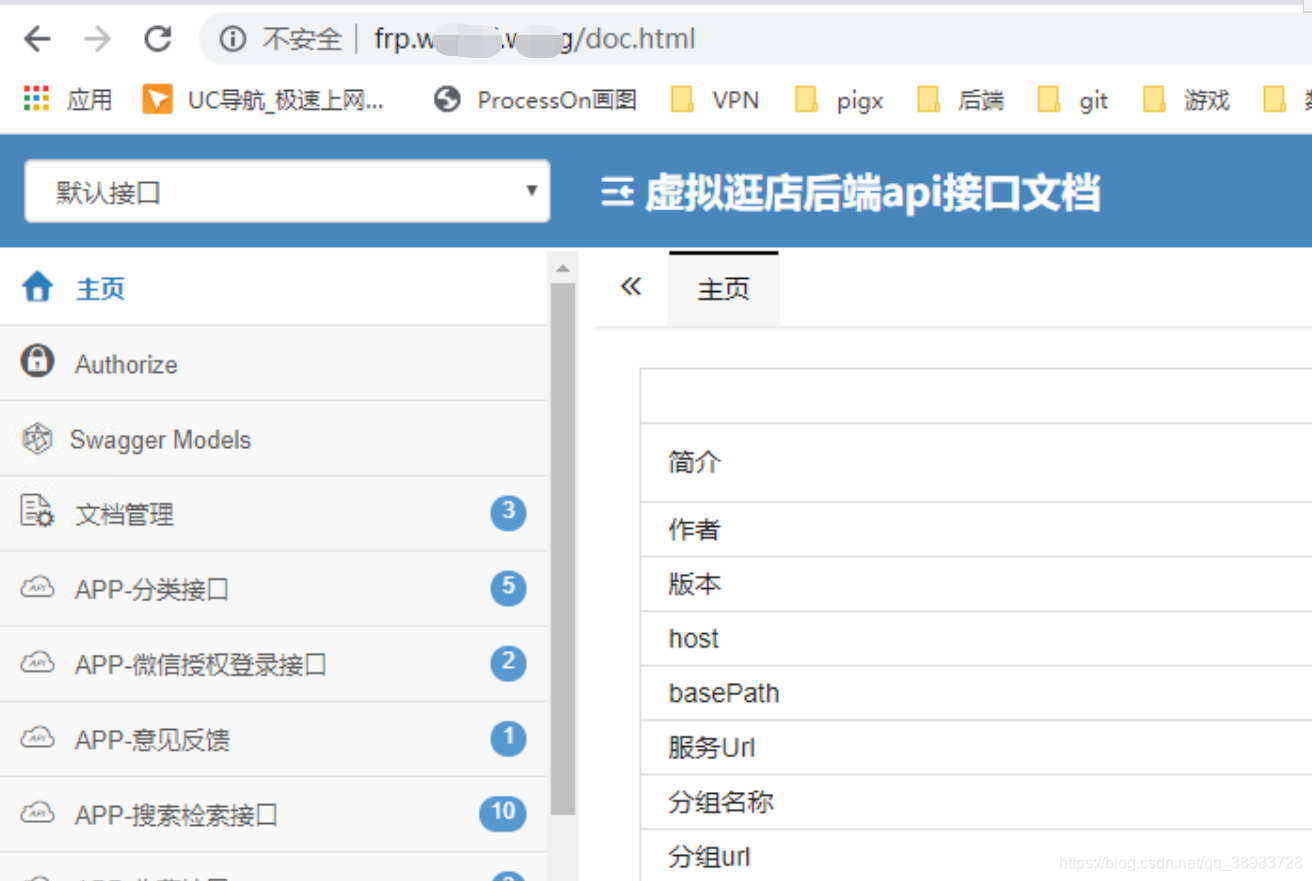Open the UC导航 bookmark

click(x=263, y=99)
